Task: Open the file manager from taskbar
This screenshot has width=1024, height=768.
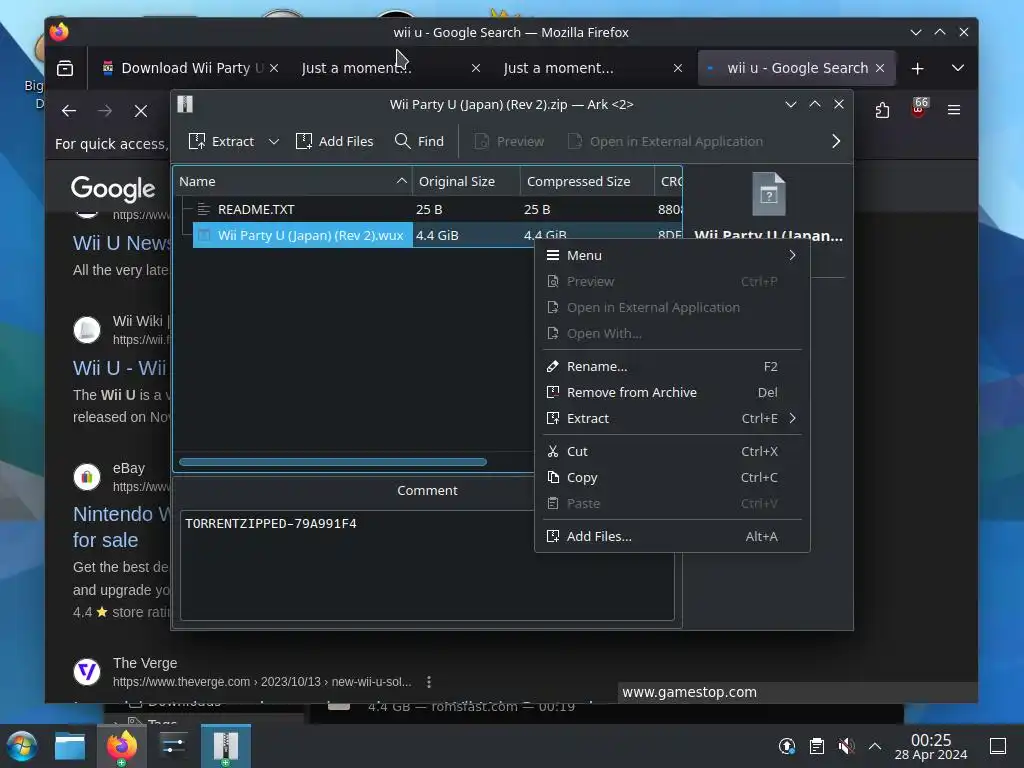Action: click(x=70, y=746)
